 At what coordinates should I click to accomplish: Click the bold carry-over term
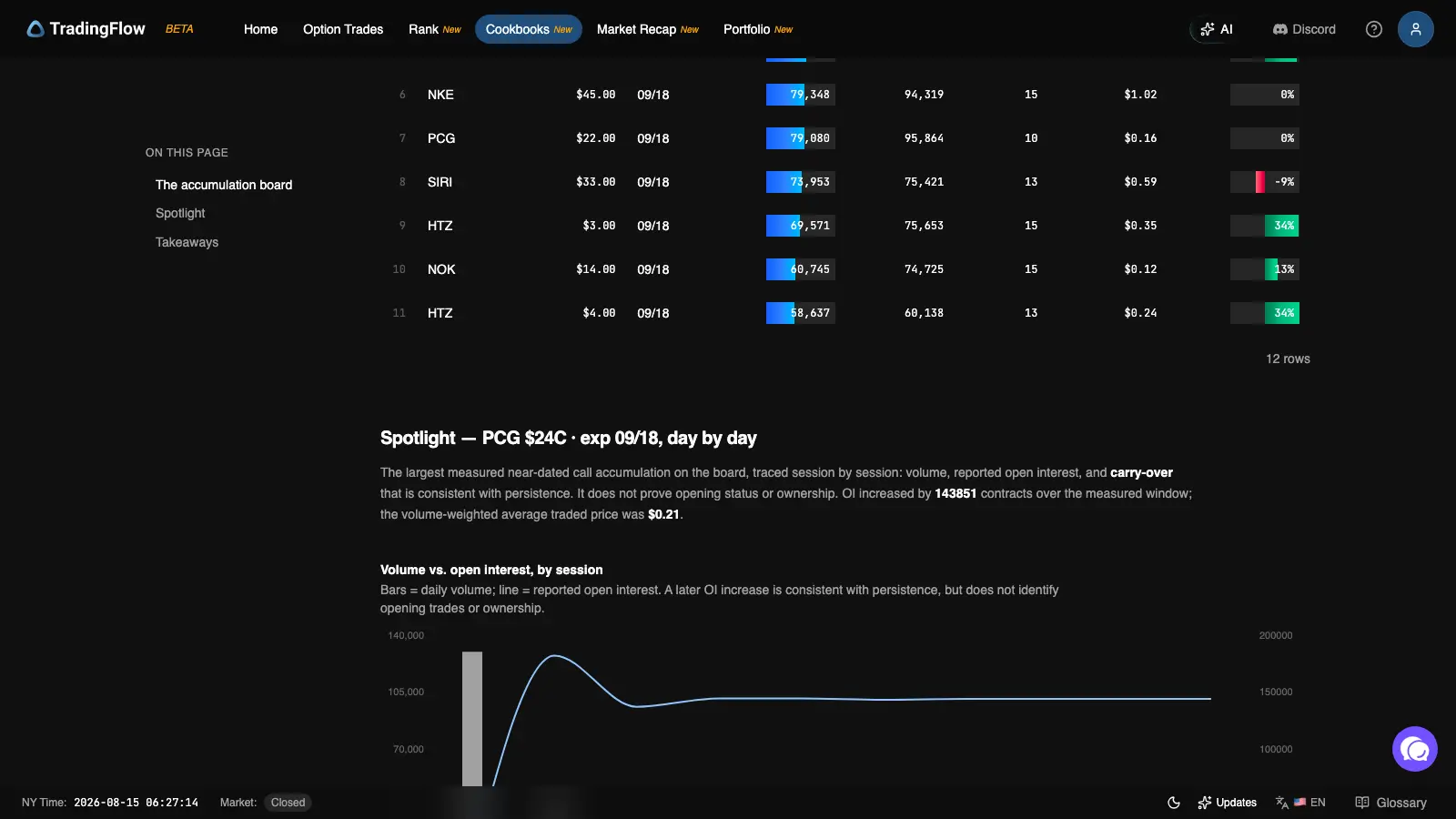[x=1141, y=472]
